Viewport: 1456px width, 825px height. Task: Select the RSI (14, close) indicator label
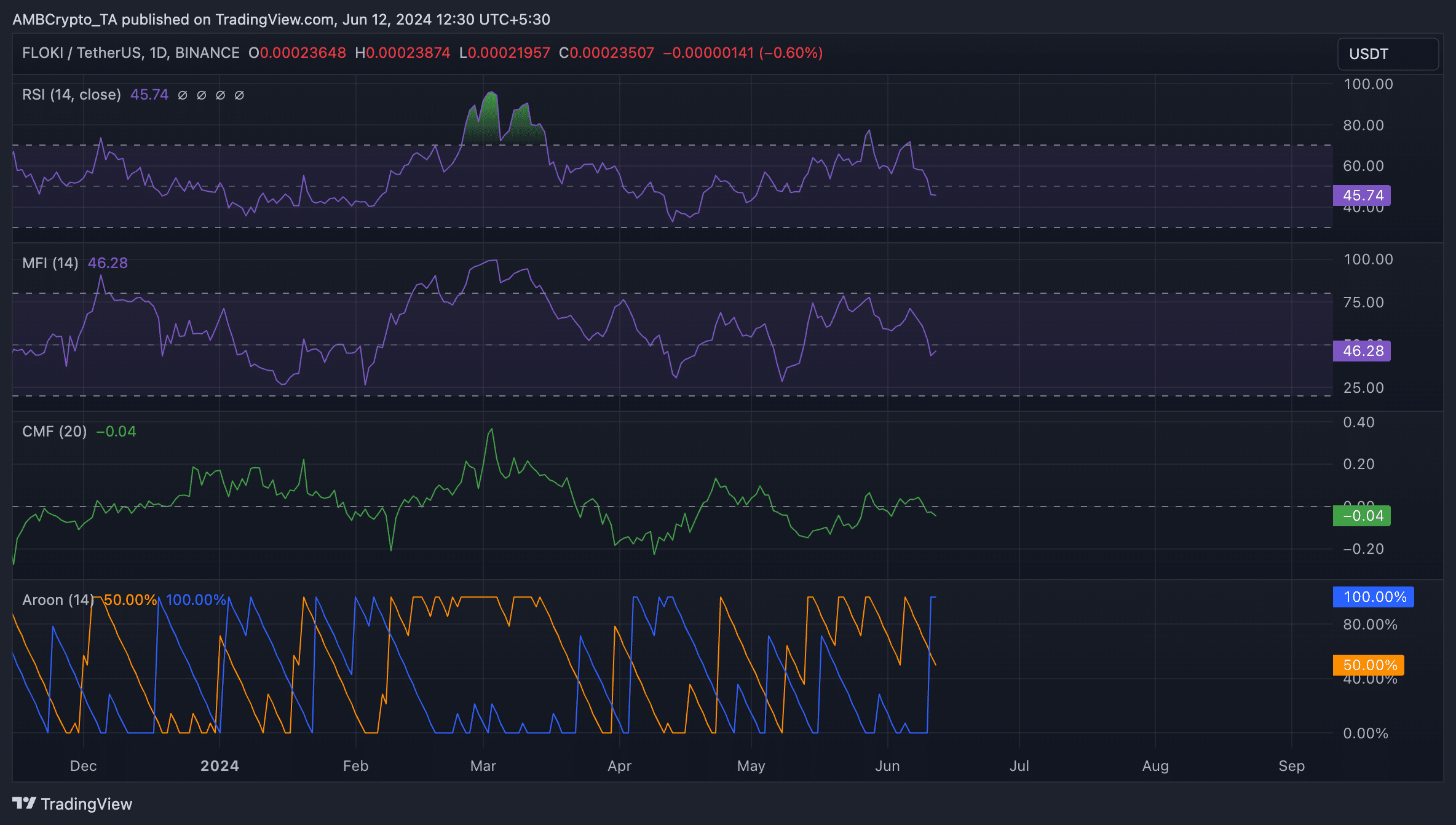point(71,95)
